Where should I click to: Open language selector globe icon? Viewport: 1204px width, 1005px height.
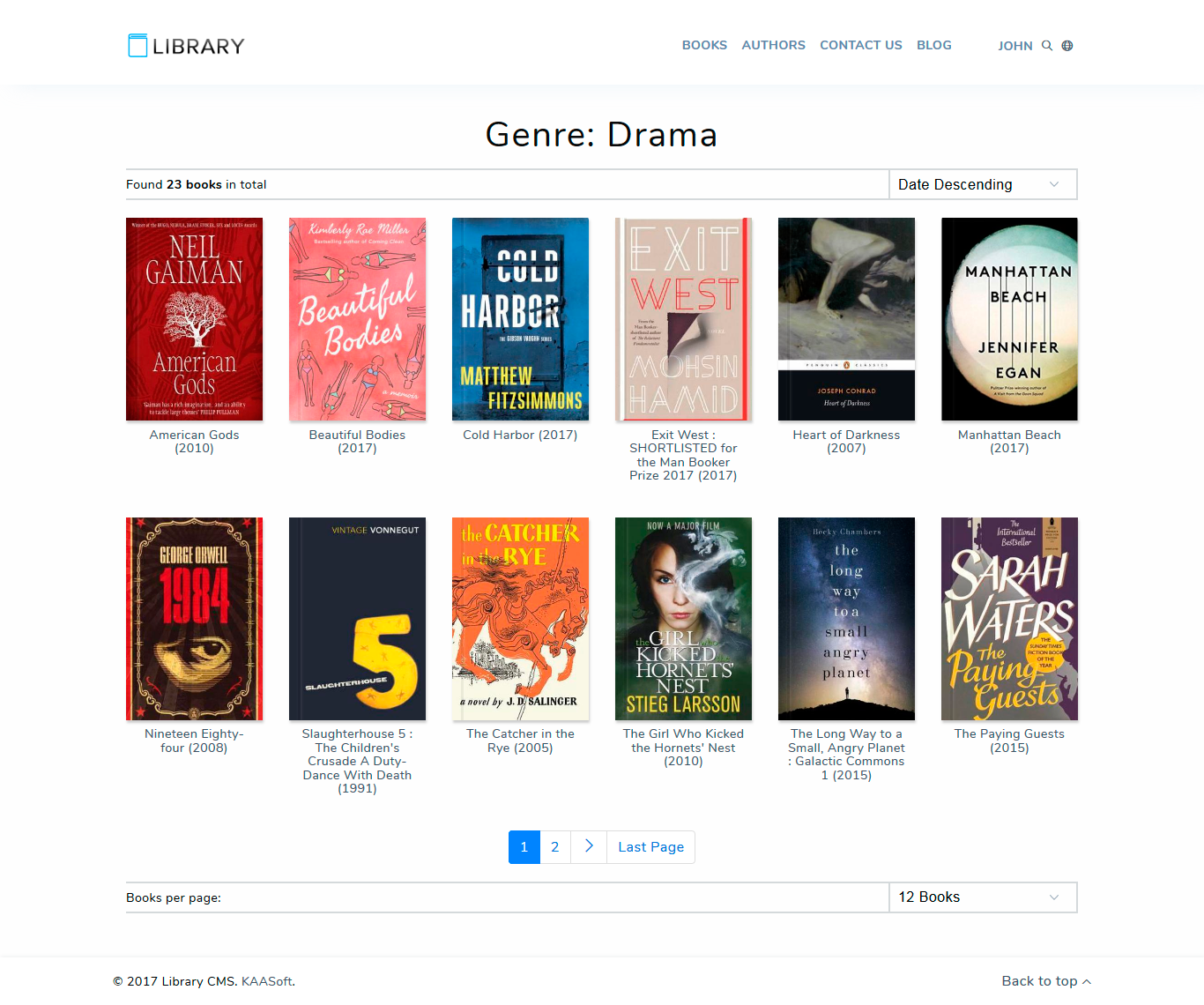point(1067,46)
